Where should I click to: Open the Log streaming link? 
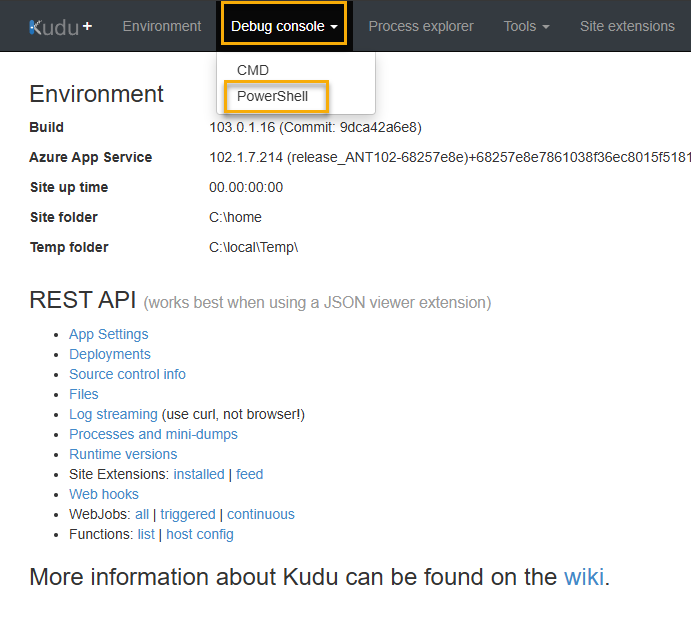pos(113,414)
